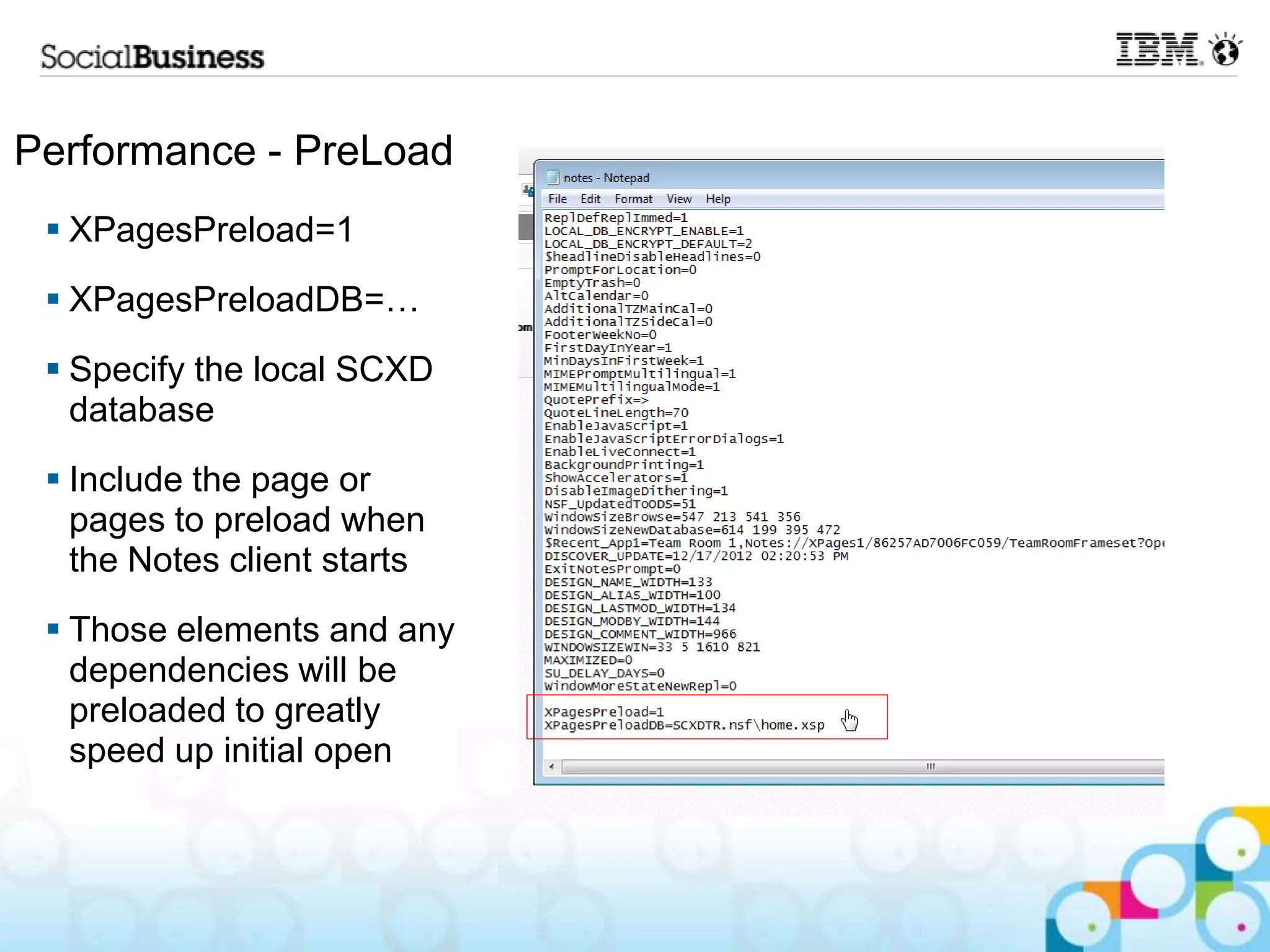Click the line '$headlineDisableHeadlines=0'
The image size is (1270, 952).
(652, 257)
